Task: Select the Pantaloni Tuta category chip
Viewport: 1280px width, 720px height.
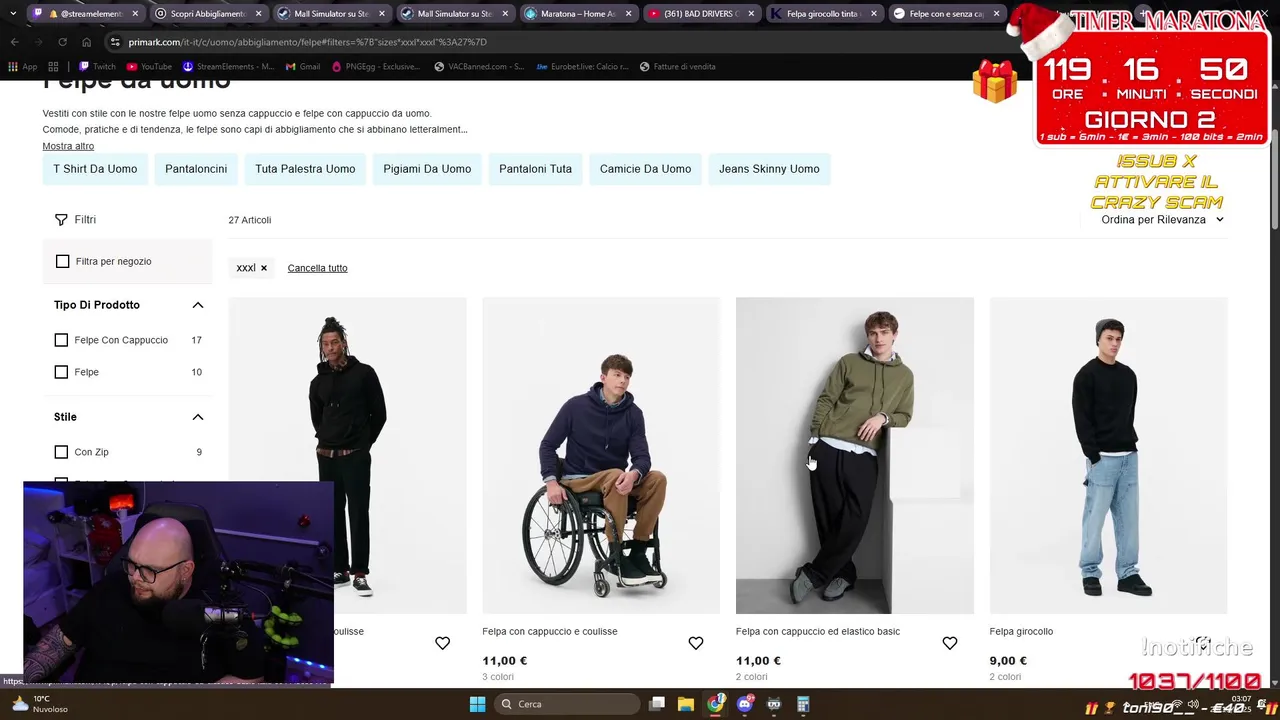Action: click(x=535, y=169)
